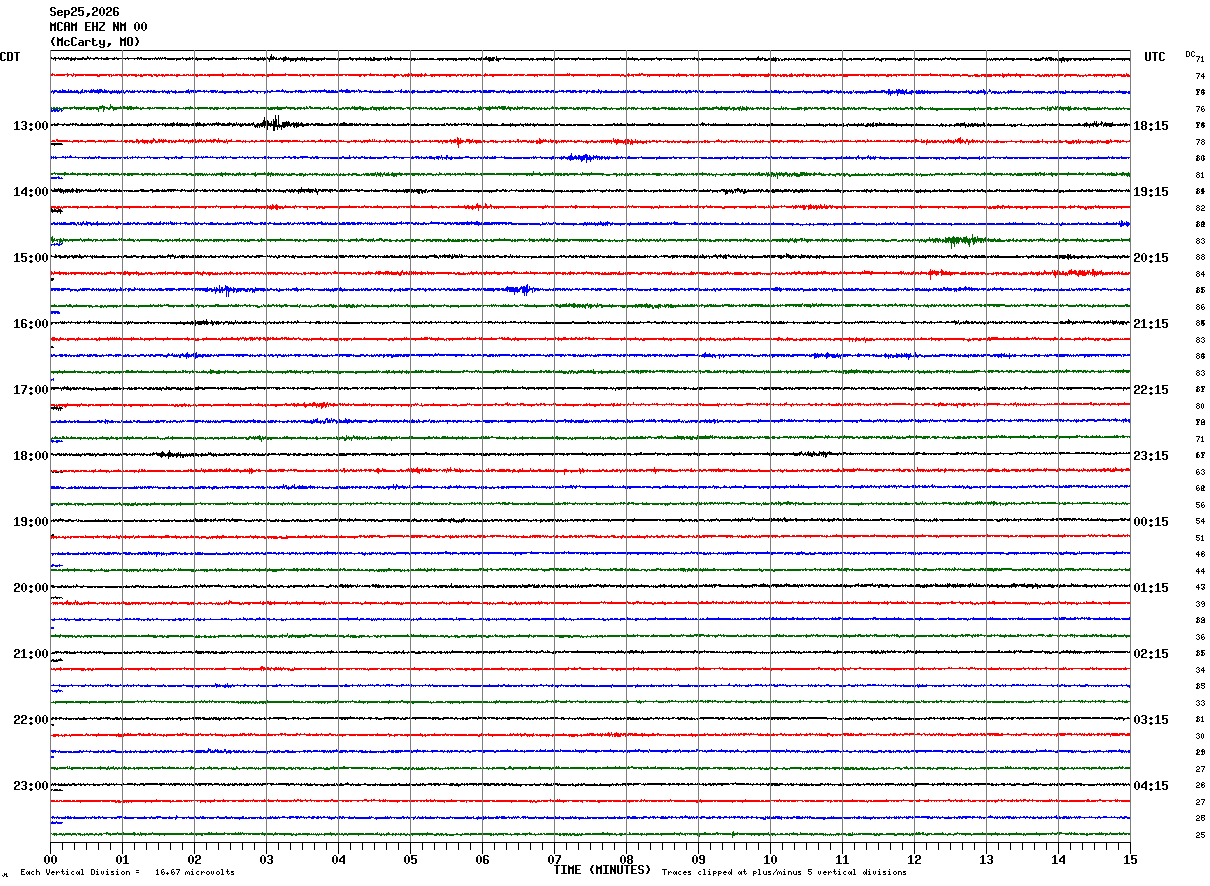Click the 15 minute tick label
Viewport: 1210px width, 886px height.
pos(1129,859)
